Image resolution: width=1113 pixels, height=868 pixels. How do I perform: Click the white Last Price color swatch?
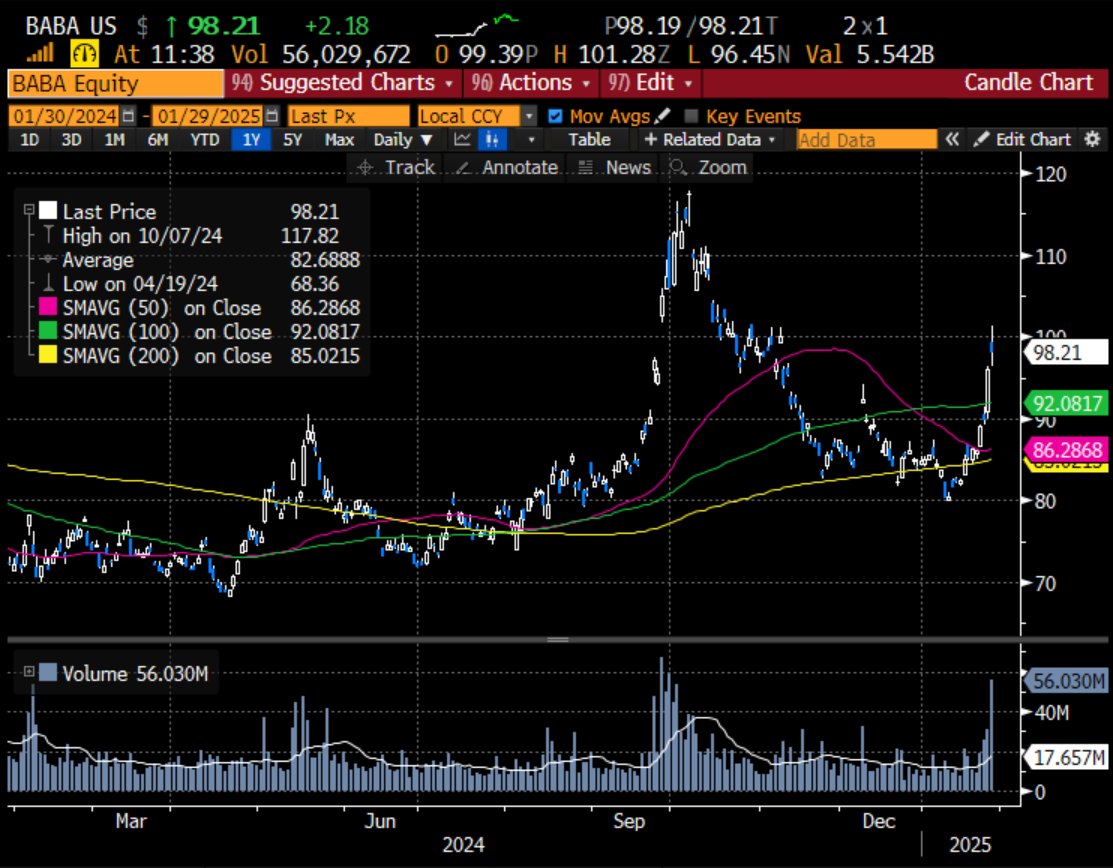pos(48,211)
